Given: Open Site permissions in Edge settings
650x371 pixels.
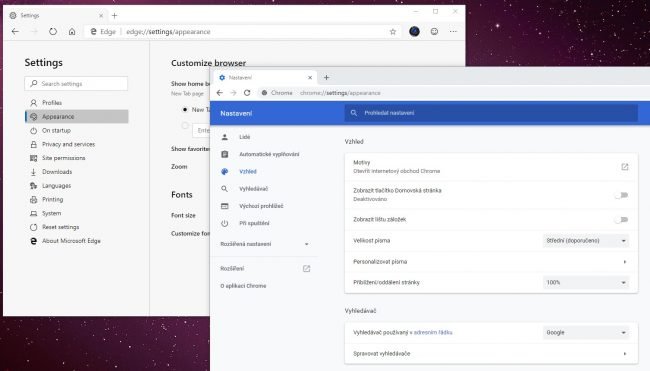Looking at the screenshot, I should coord(77,158).
